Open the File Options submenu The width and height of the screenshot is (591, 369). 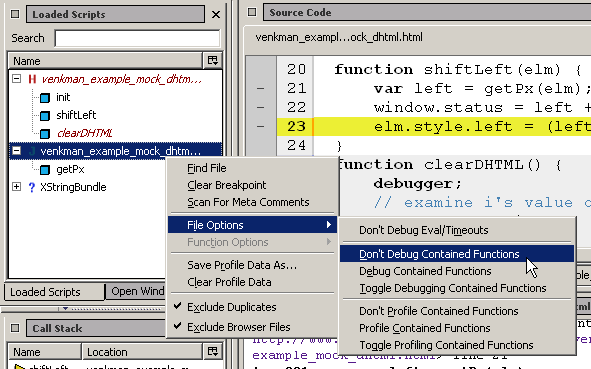[253, 225]
